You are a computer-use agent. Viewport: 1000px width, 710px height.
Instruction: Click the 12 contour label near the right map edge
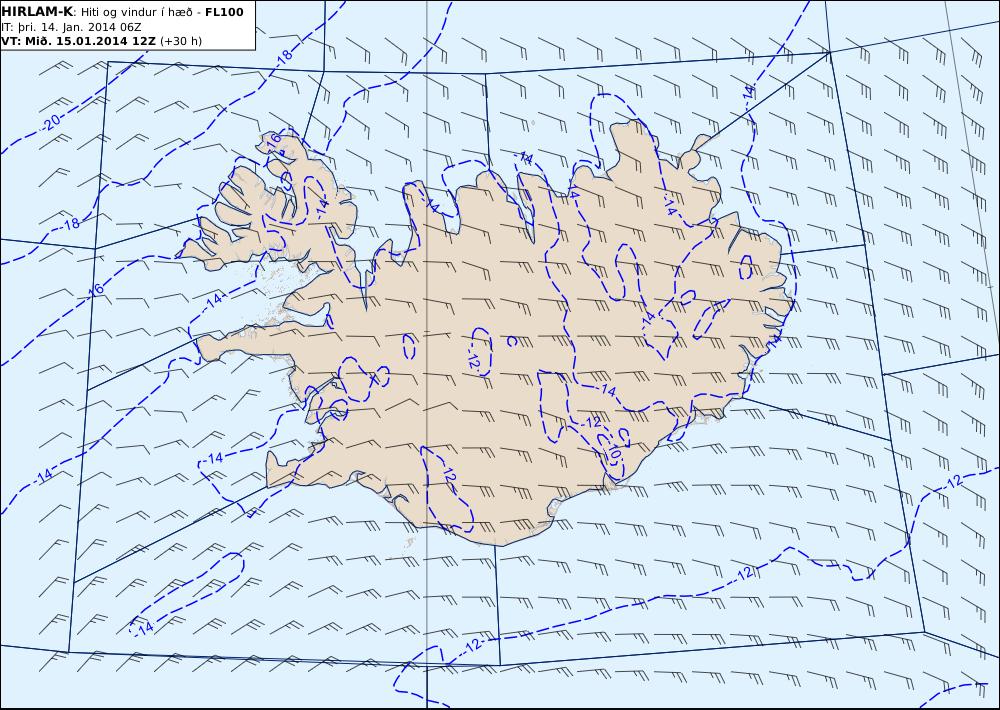953,483
